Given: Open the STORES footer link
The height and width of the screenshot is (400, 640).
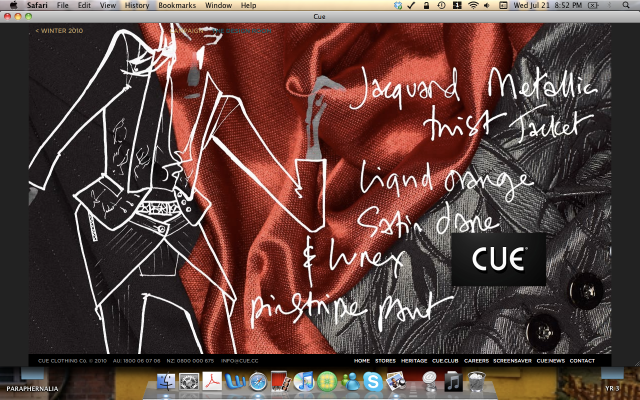Looking at the screenshot, I should (x=385, y=361).
